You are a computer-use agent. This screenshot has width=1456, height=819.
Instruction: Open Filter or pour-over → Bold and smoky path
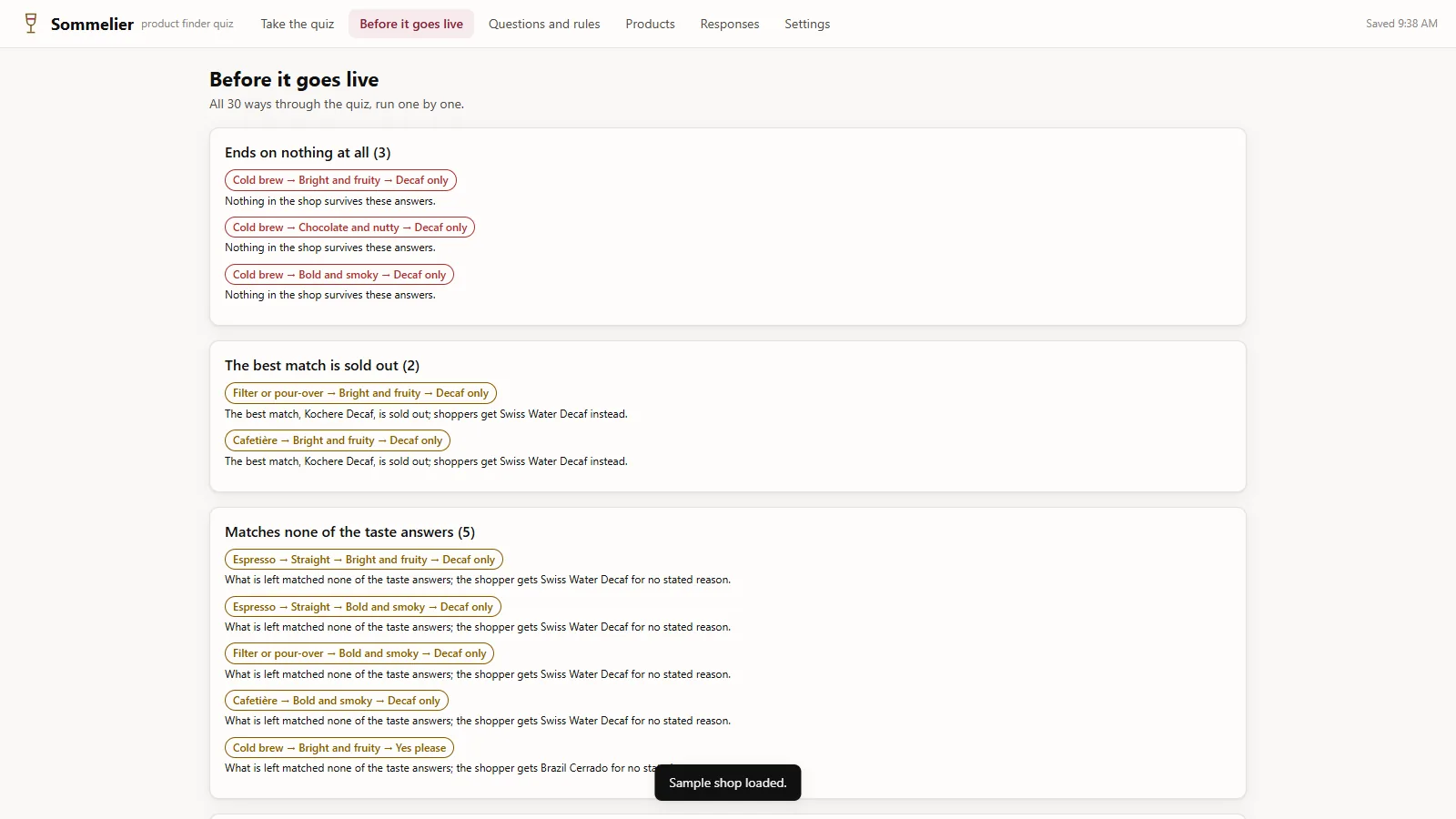(x=359, y=653)
